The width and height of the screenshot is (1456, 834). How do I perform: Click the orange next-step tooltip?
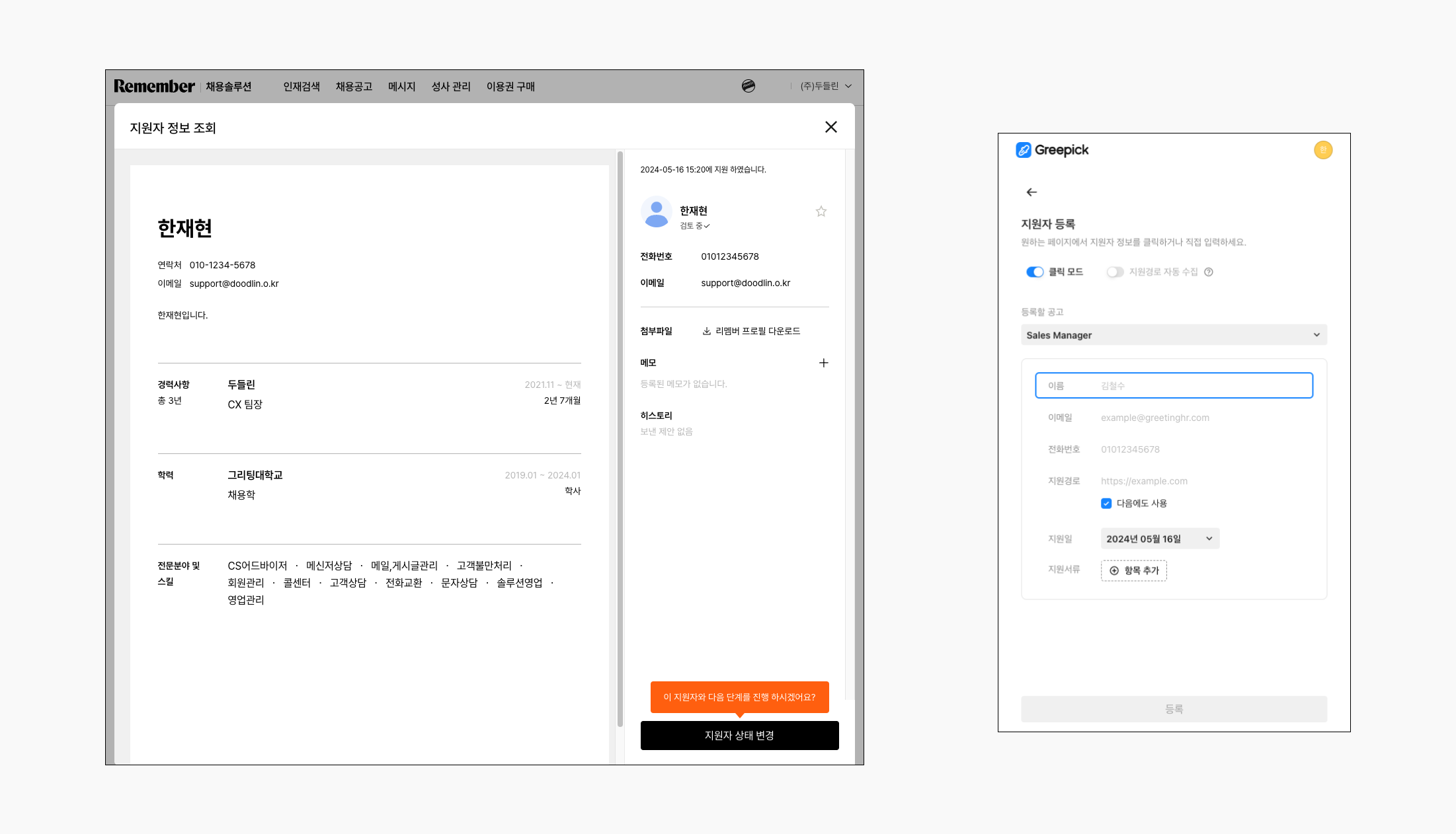[739, 697]
